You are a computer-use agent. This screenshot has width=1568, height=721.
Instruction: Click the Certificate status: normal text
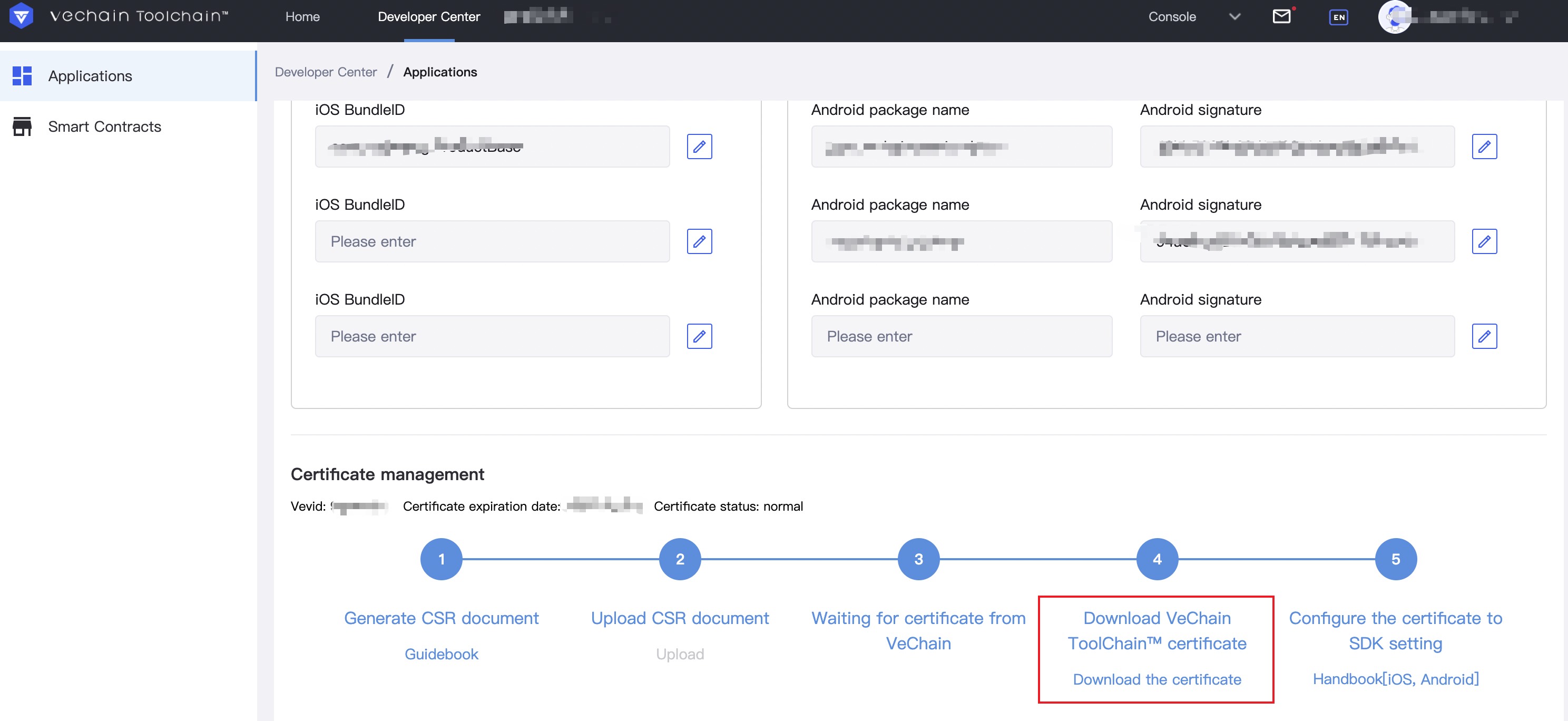click(728, 506)
